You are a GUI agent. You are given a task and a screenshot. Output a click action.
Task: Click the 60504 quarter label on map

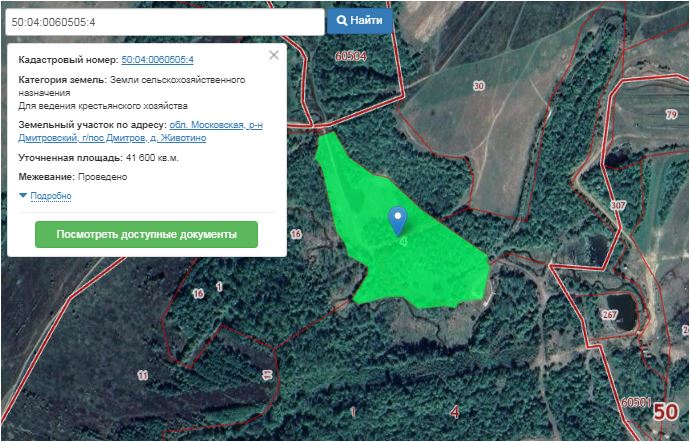[353, 57]
